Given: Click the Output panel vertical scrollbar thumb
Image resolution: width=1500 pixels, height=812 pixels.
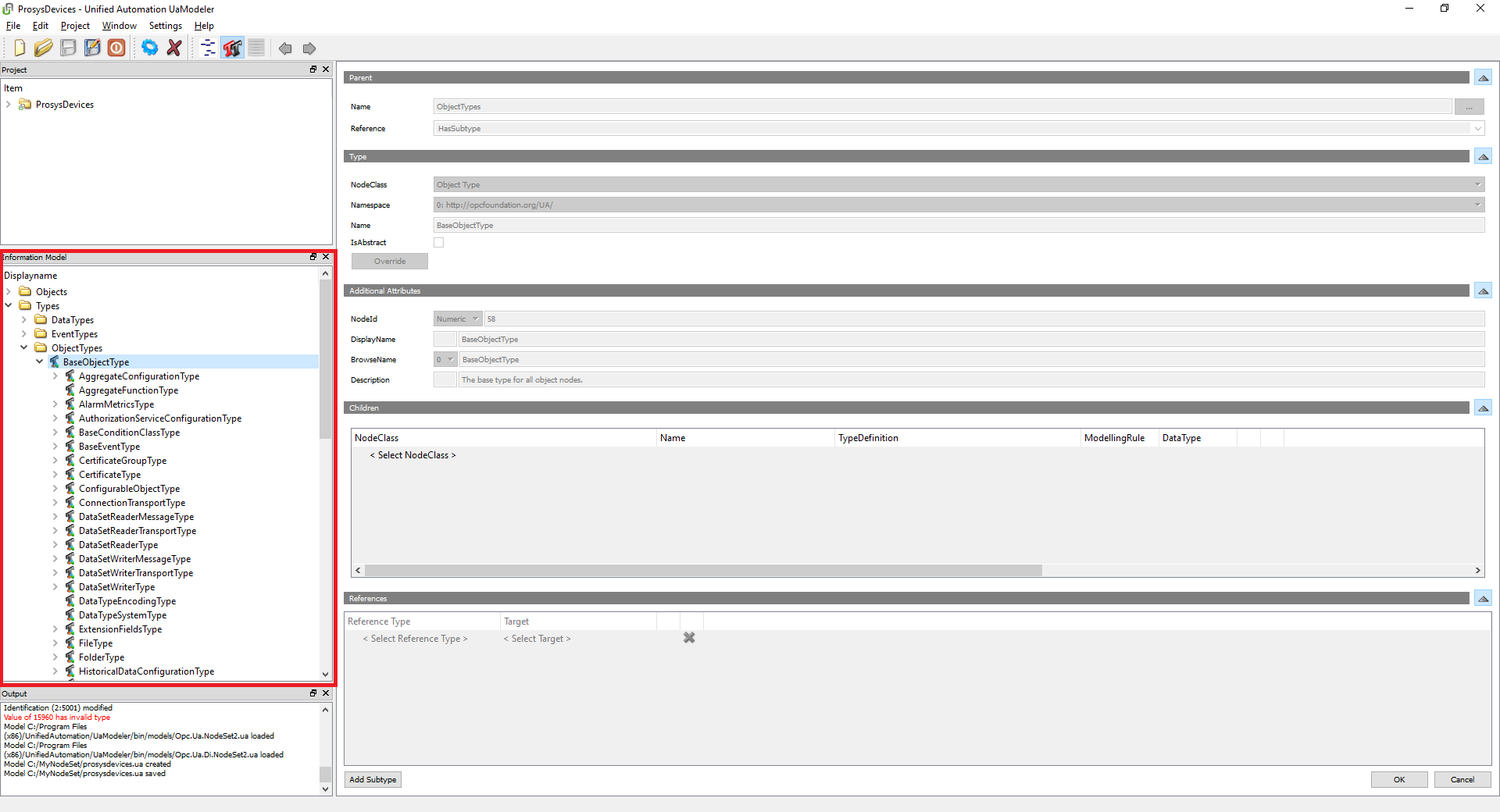Looking at the screenshot, I should tap(325, 775).
